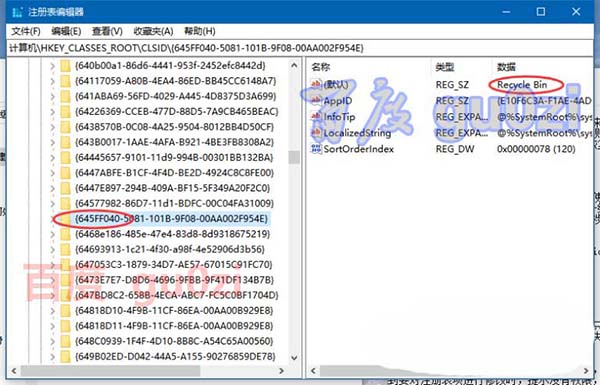The height and width of the screenshot is (385, 600).
Task: Click the DWORD icon of SortOrderIndex
Action: click(x=316, y=149)
